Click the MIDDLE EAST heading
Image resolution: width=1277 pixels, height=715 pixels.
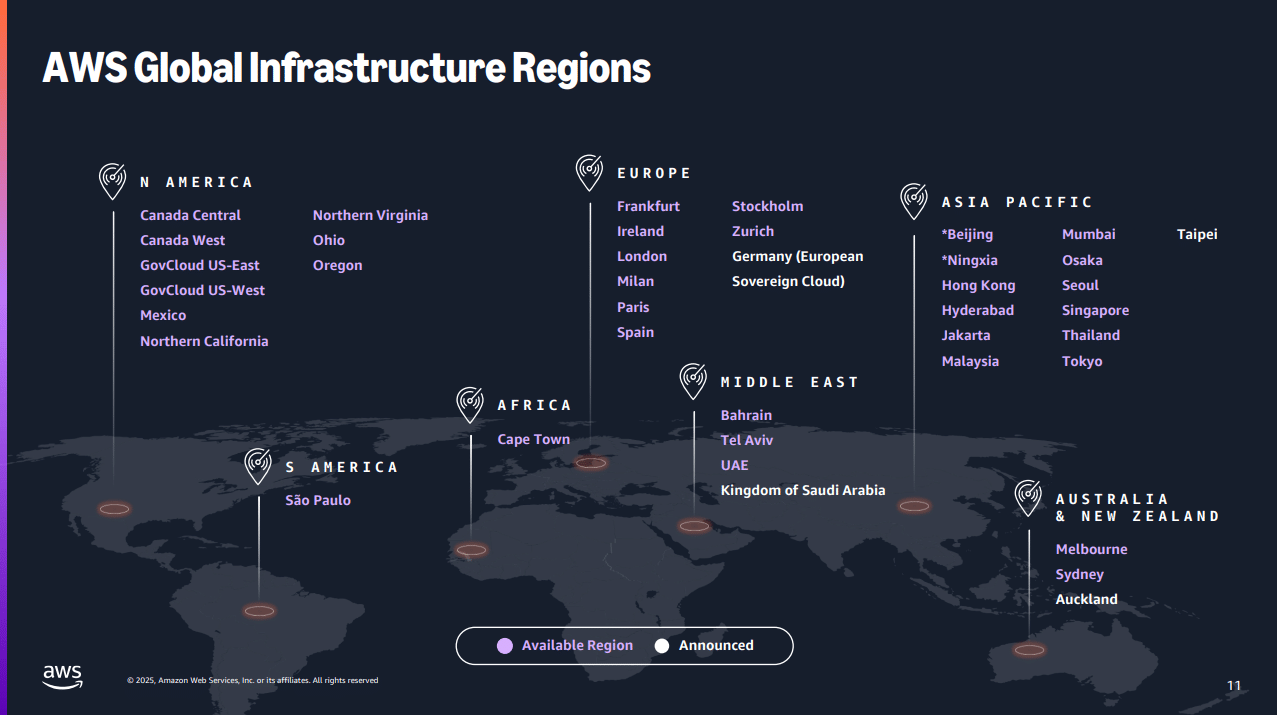click(789, 382)
